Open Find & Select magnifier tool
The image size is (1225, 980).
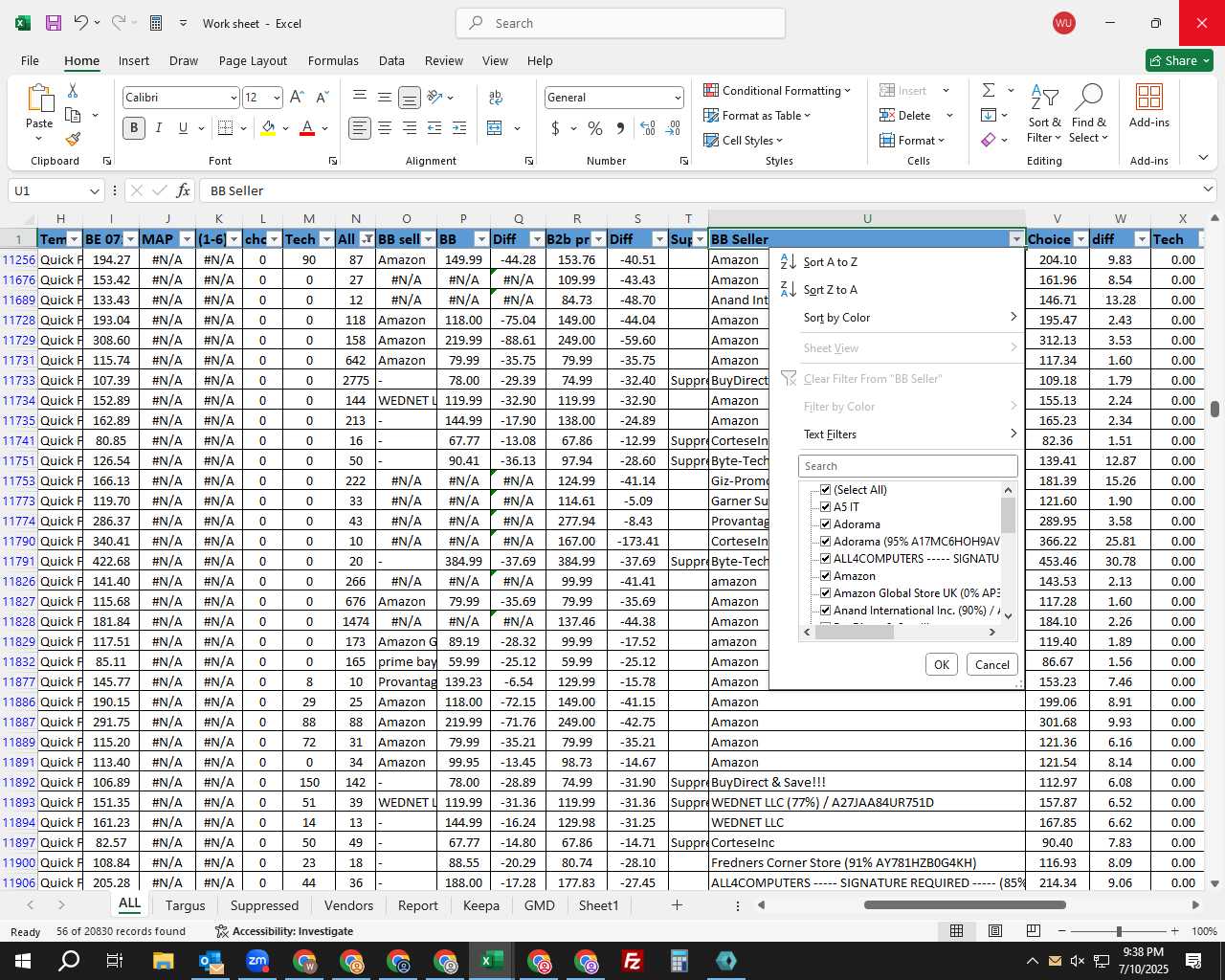click(x=1089, y=114)
